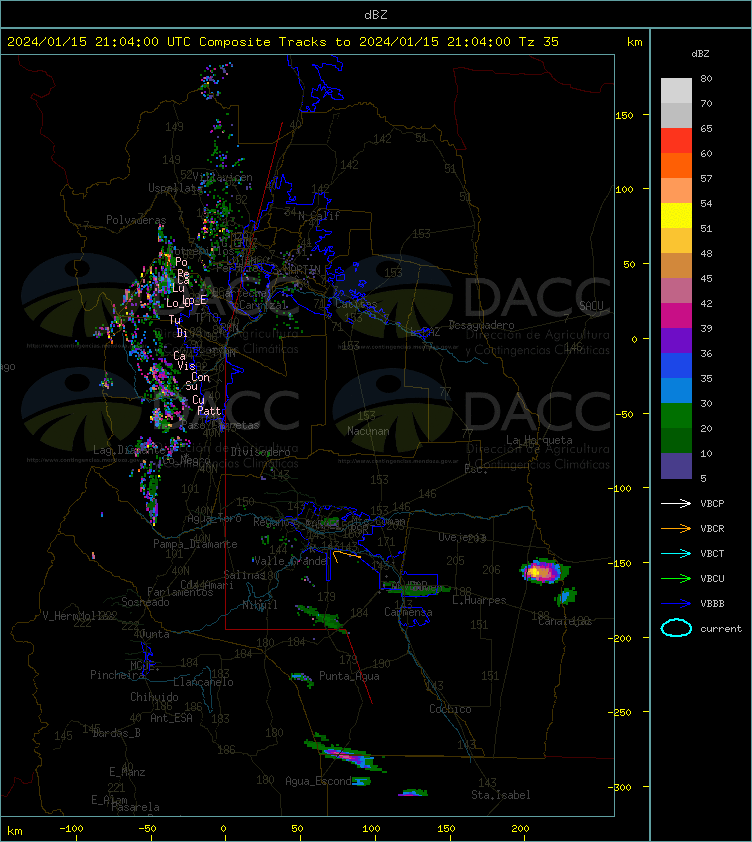
Task: Click the orange storm track near Valle_Grande
Action: [x=346, y=555]
